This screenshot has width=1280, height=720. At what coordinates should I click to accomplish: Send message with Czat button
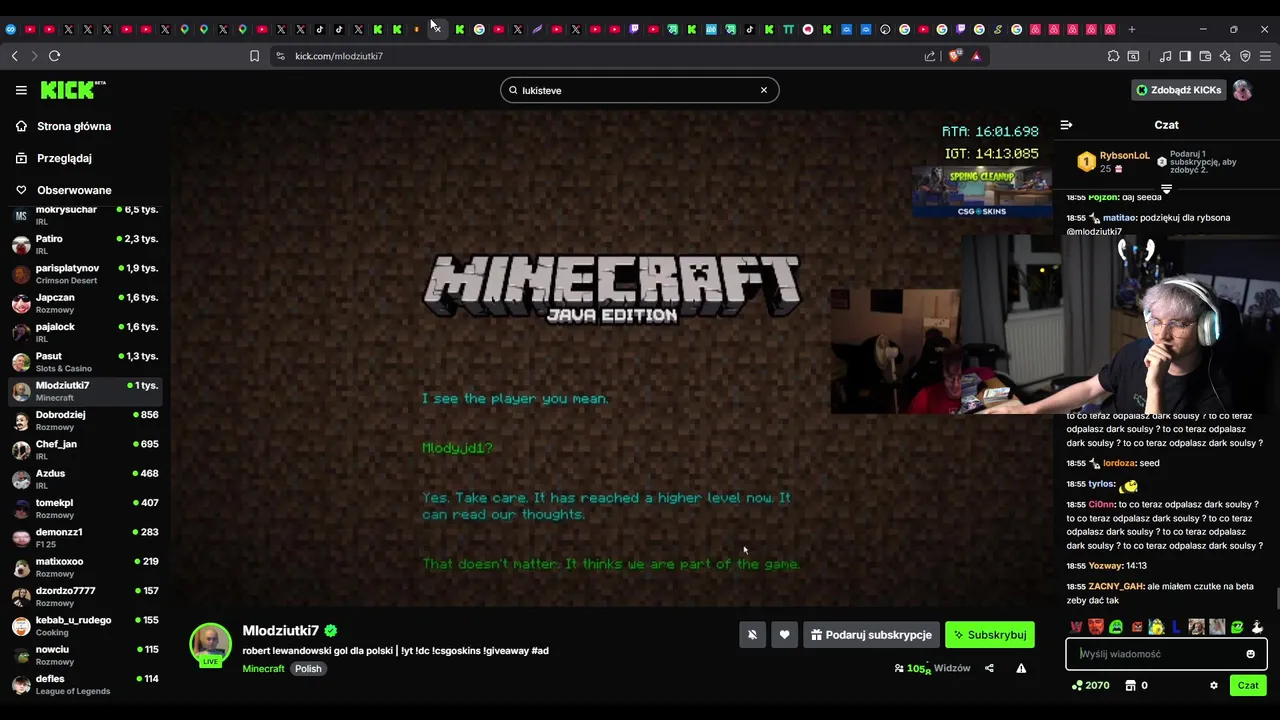(x=1248, y=686)
